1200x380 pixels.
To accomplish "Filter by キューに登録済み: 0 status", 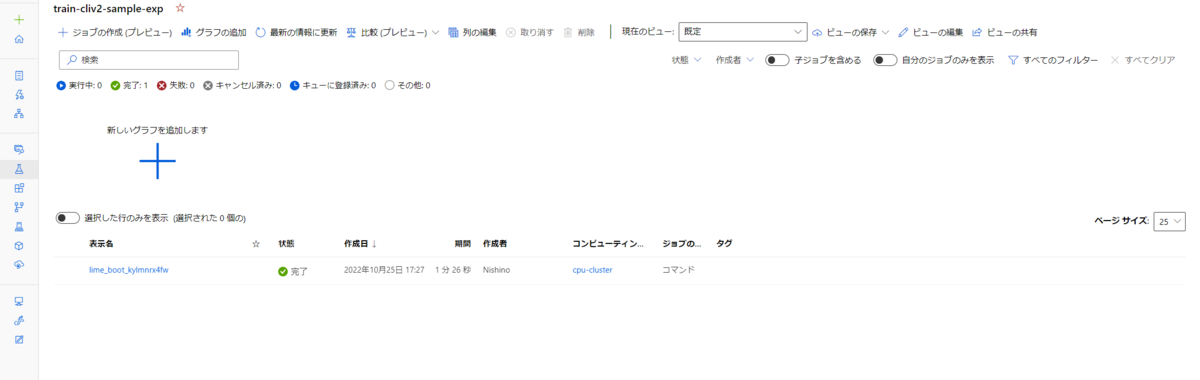I will tap(333, 85).
